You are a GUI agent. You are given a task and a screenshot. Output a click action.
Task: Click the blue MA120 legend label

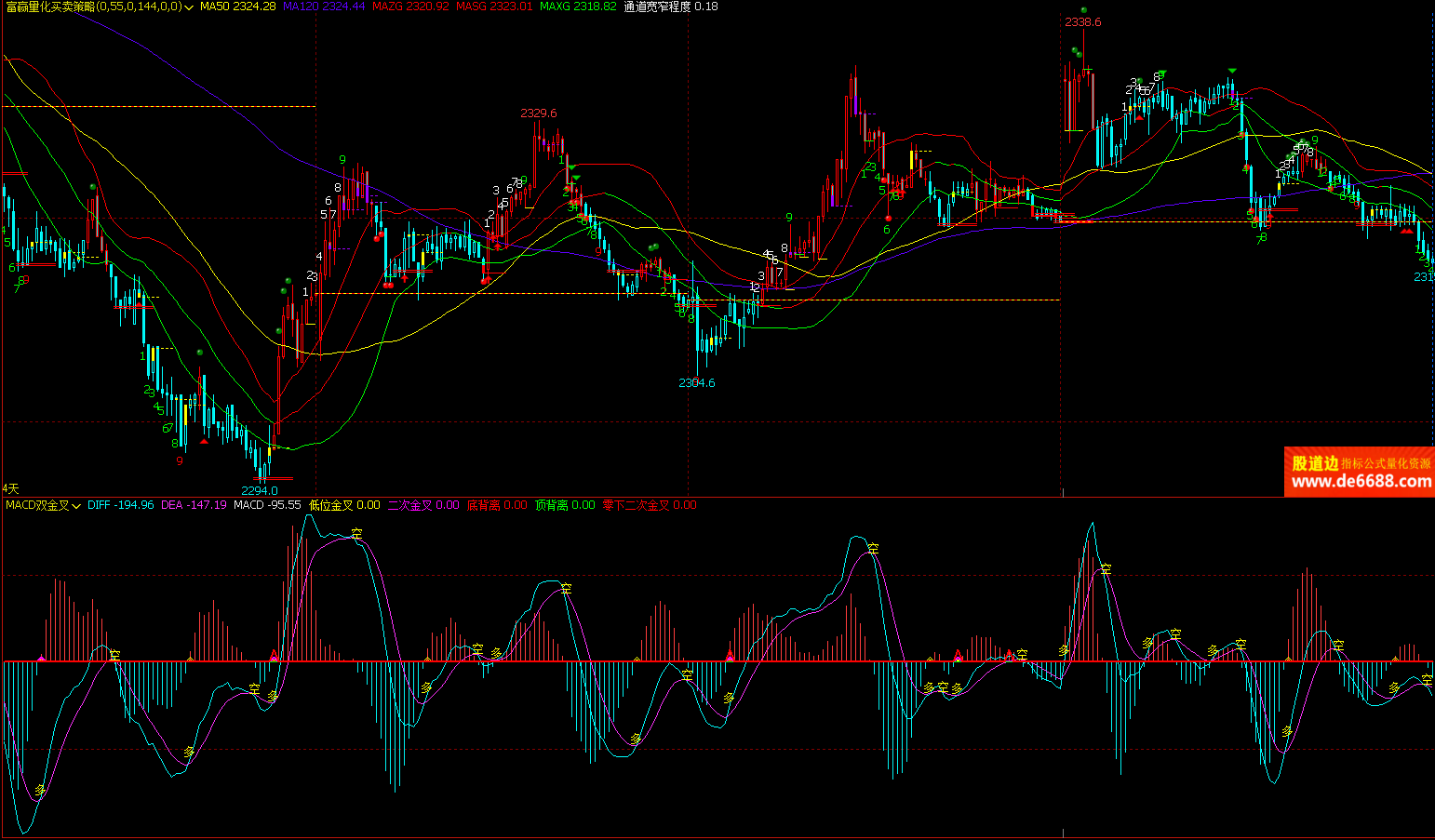pyautogui.click(x=323, y=7)
